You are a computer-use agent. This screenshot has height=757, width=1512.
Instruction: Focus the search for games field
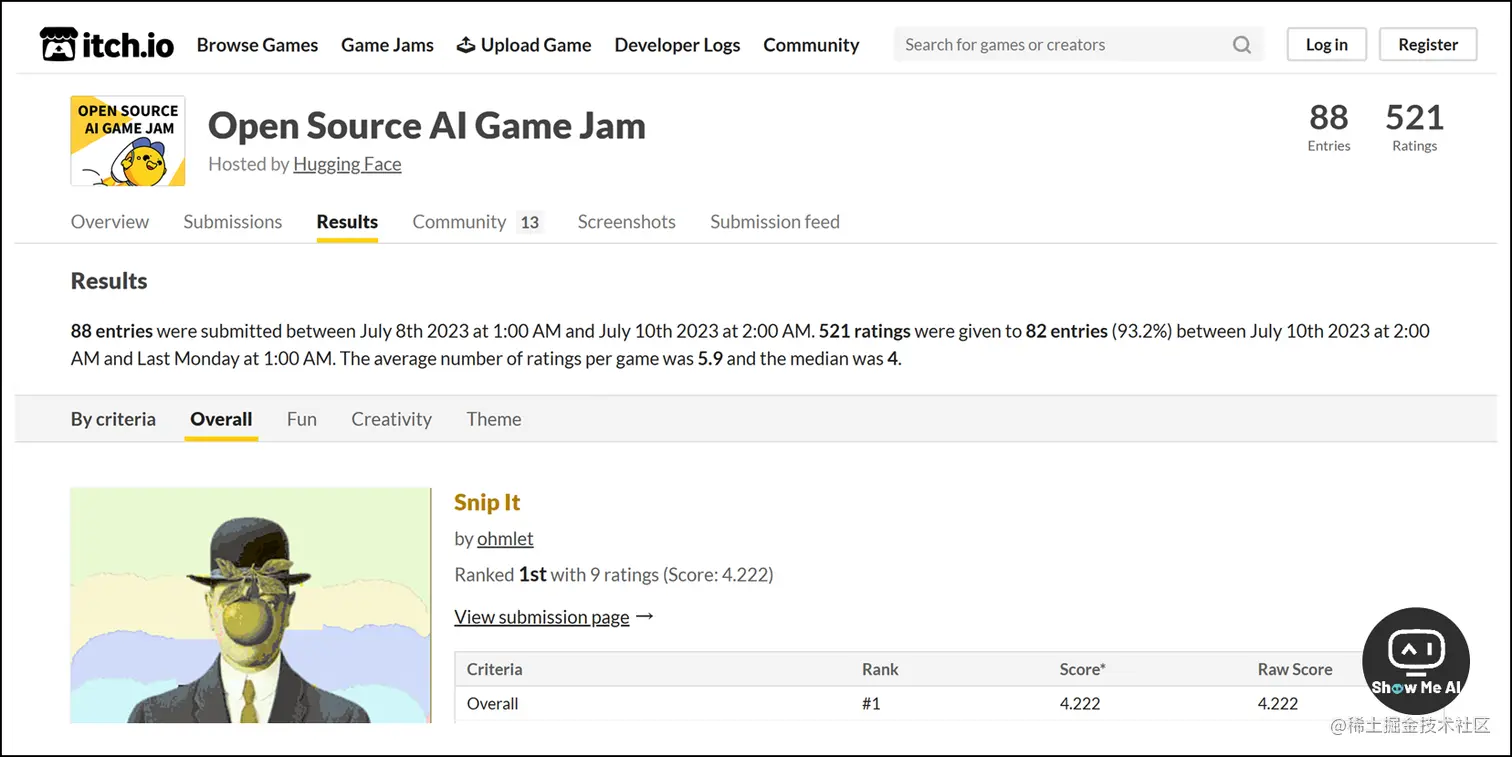pyautogui.click(x=1078, y=45)
